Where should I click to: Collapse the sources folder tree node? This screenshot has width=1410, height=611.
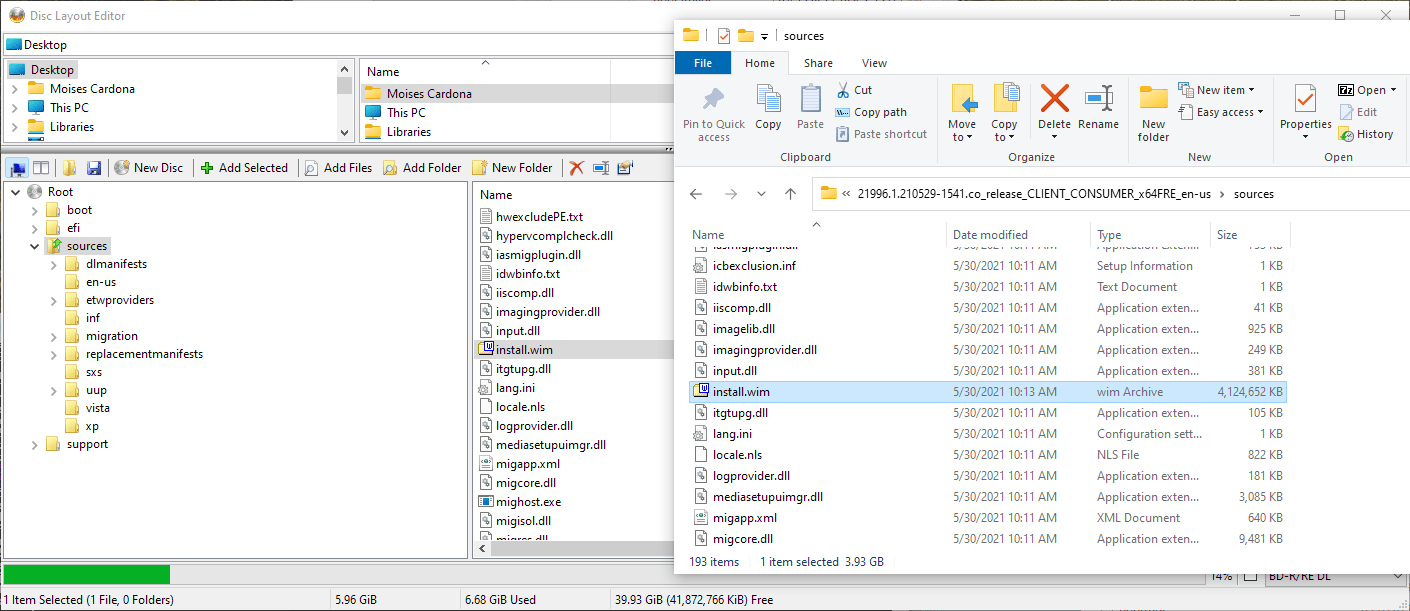35,246
